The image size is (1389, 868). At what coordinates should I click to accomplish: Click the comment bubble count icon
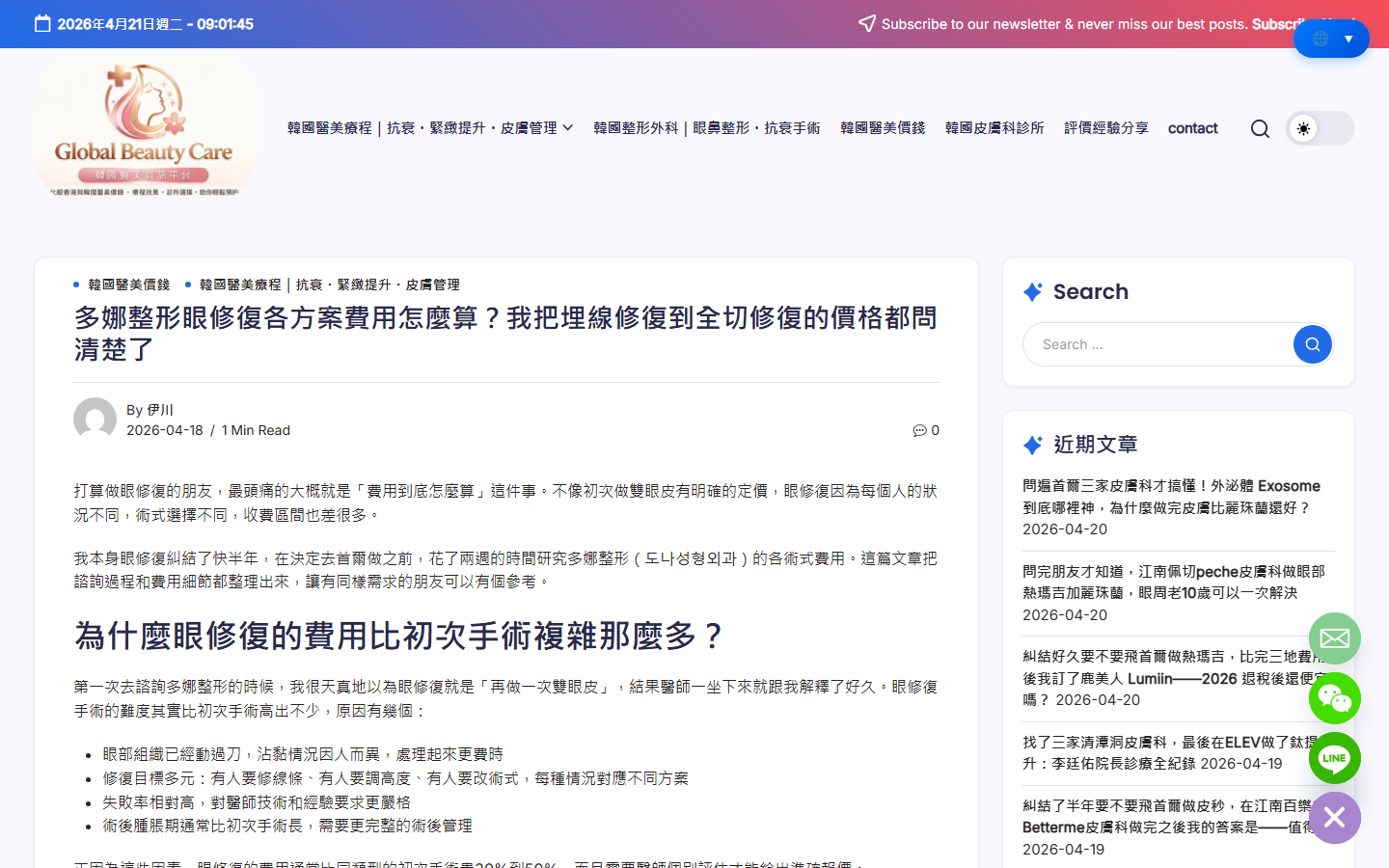coord(919,430)
